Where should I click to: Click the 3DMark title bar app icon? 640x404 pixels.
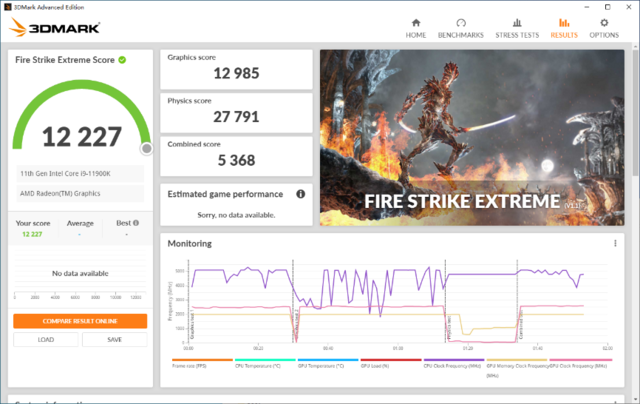[7, 7]
